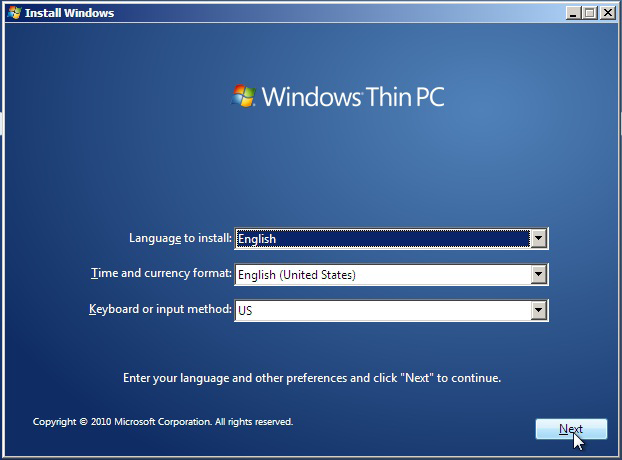Click the Windows flag icon in title bar
The image size is (622, 460).
(x=14, y=13)
